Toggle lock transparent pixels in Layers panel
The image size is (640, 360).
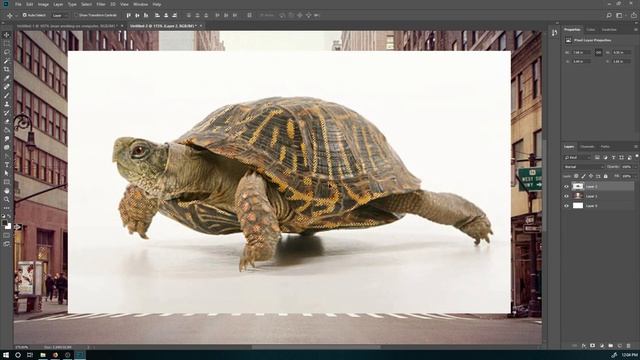(576, 176)
